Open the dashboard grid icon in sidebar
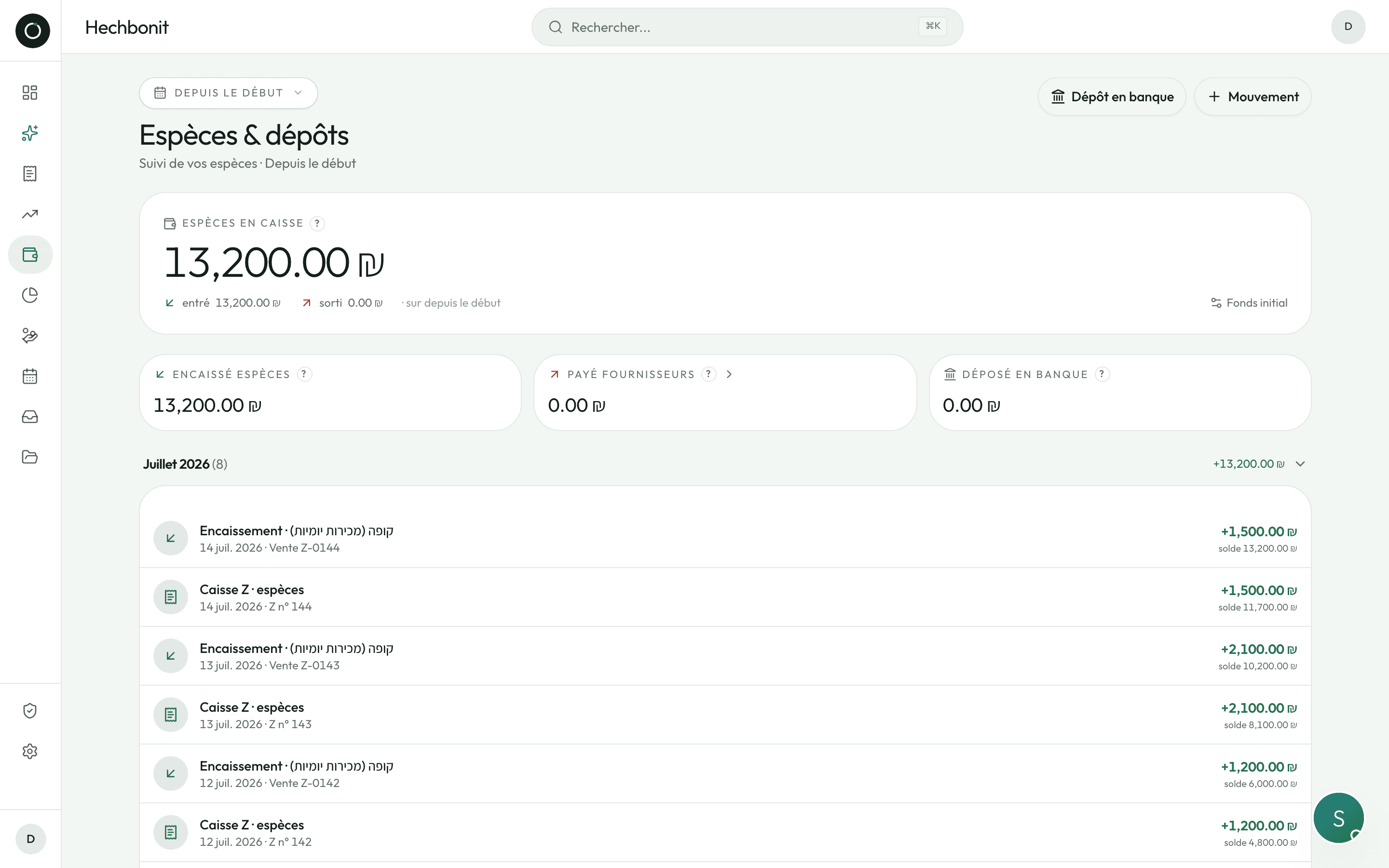1389x868 pixels. [30, 93]
